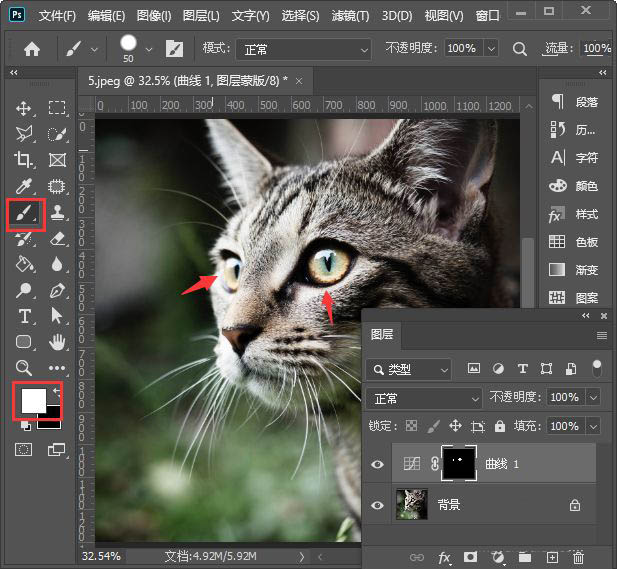Open the 图像(I) menu
Viewport: 617px width, 569px height.
[154, 16]
